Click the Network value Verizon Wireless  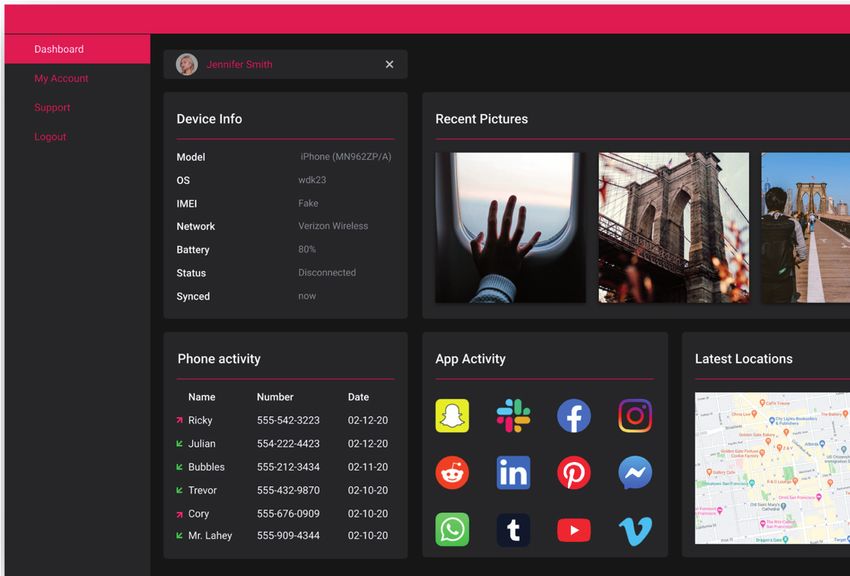[333, 226]
